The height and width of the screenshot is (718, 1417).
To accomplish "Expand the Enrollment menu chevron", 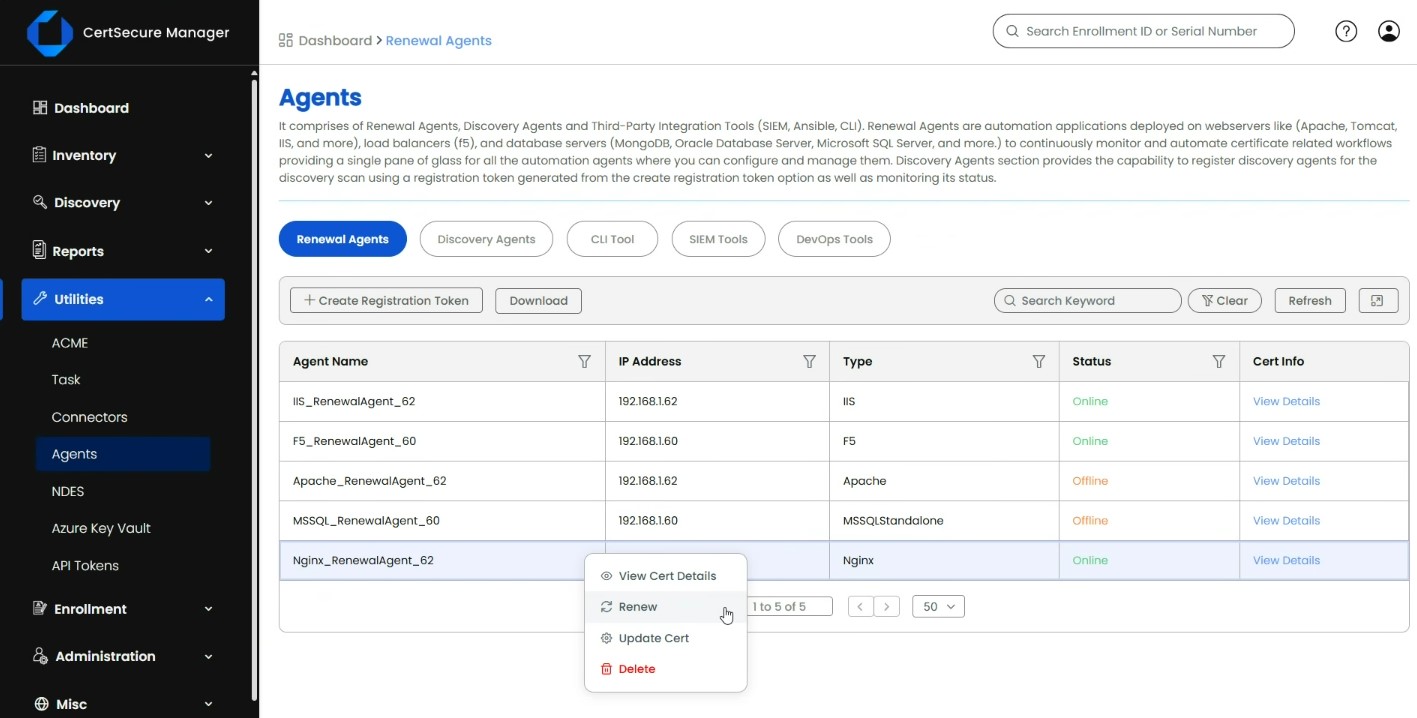I will (x=208, y=608).
